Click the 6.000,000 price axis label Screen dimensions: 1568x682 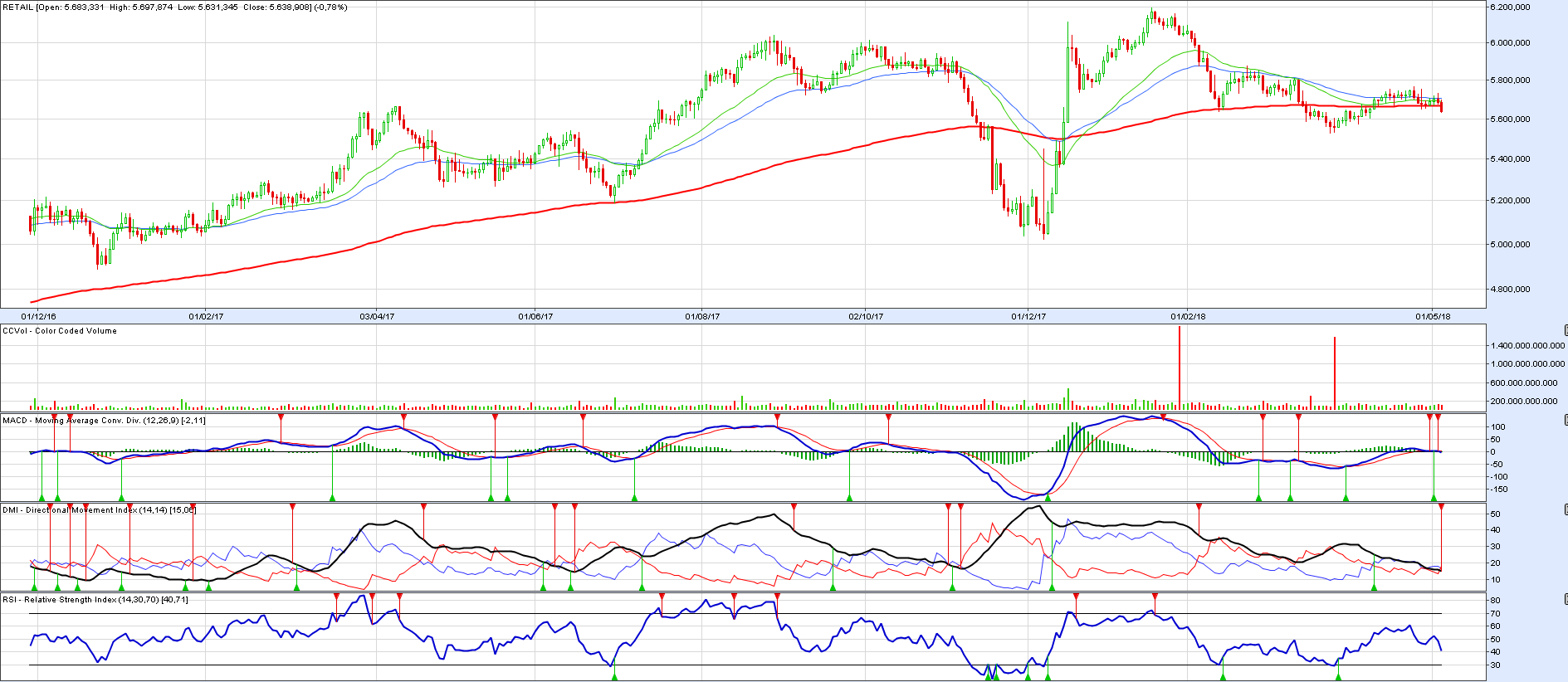(x=1511, y=42)
